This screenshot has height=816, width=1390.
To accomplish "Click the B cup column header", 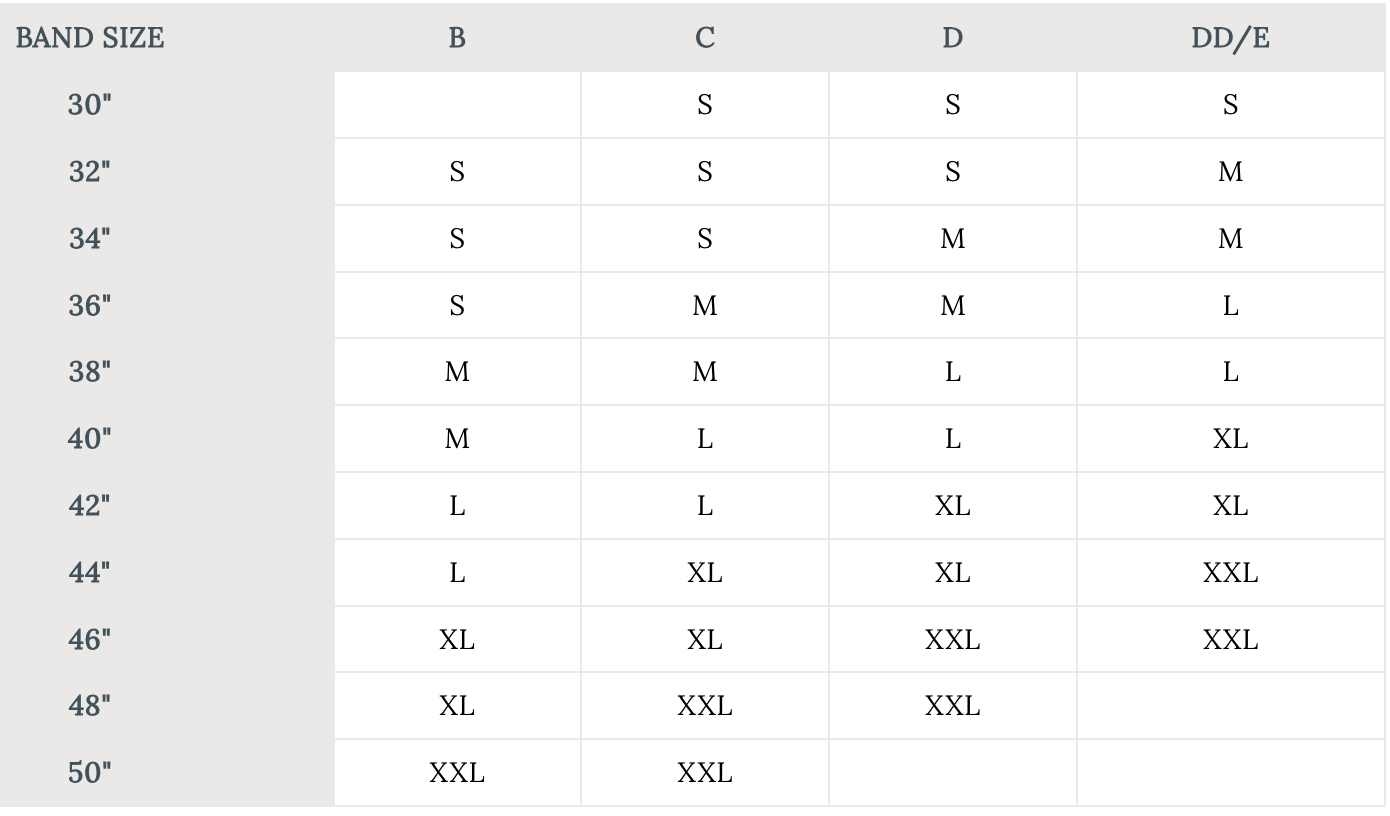I will [457, 38].
